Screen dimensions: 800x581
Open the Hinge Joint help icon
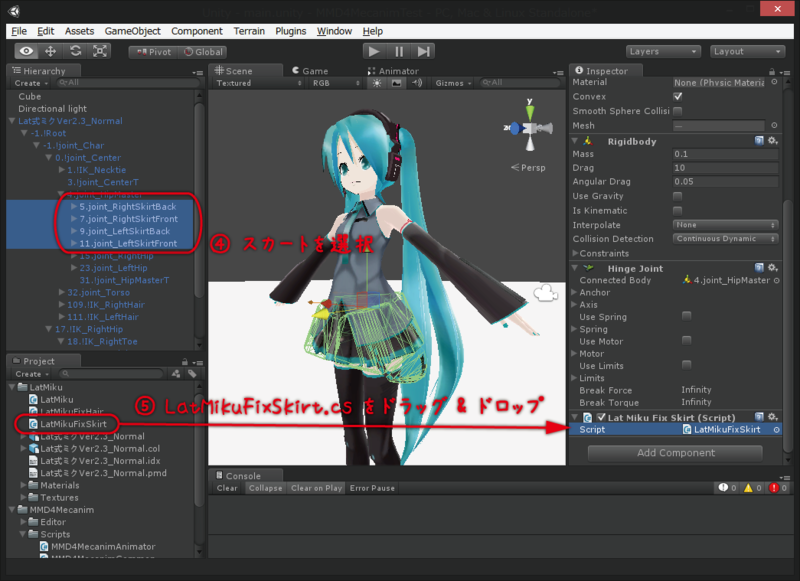point(759,267)
